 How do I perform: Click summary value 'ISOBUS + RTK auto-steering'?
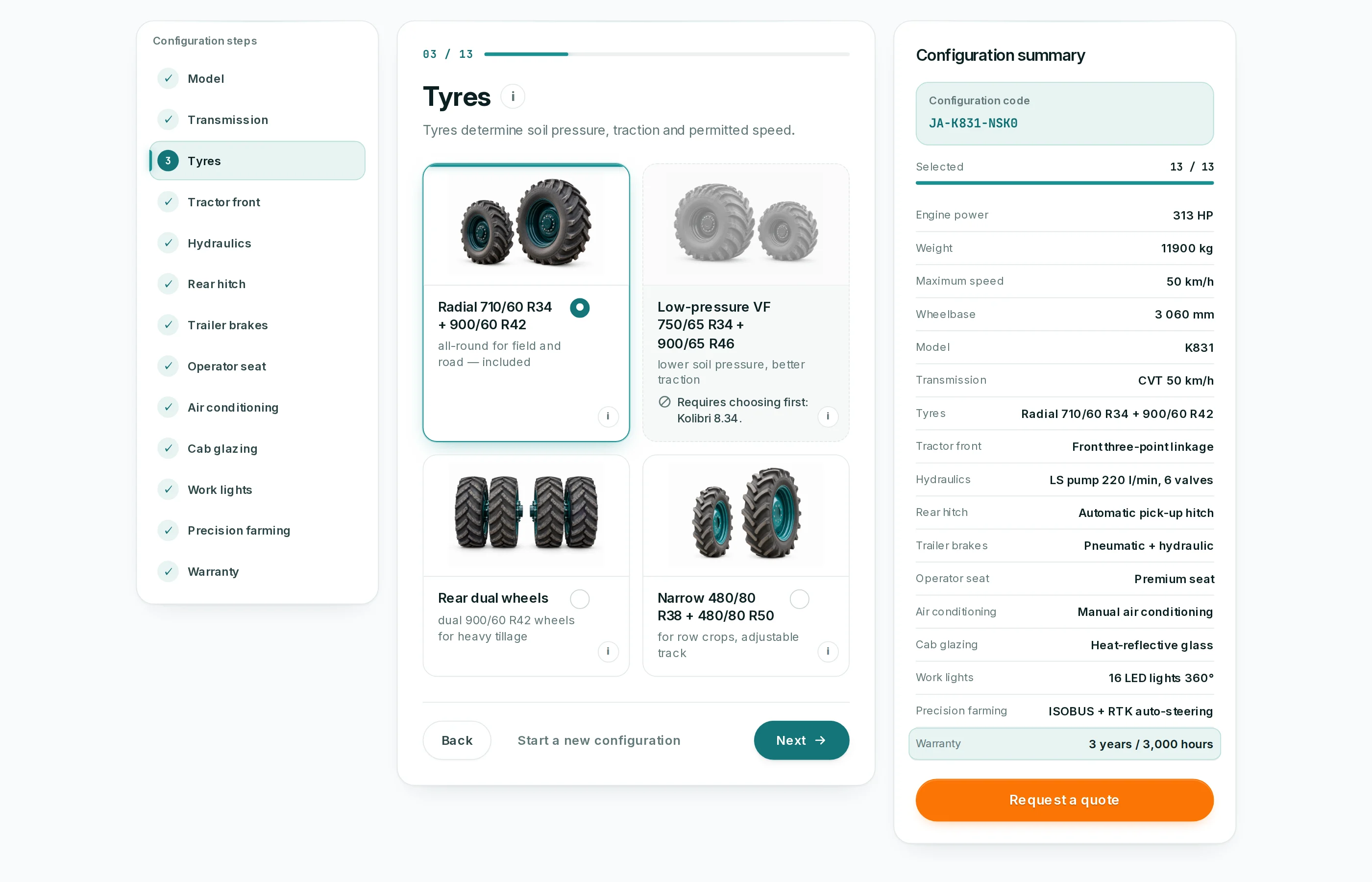pos(1130,711)
